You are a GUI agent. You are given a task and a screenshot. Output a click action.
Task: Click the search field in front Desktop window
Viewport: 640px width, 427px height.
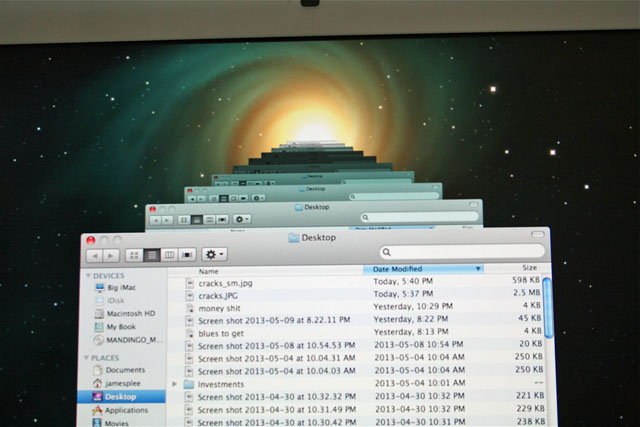click(x=462, y=252)
